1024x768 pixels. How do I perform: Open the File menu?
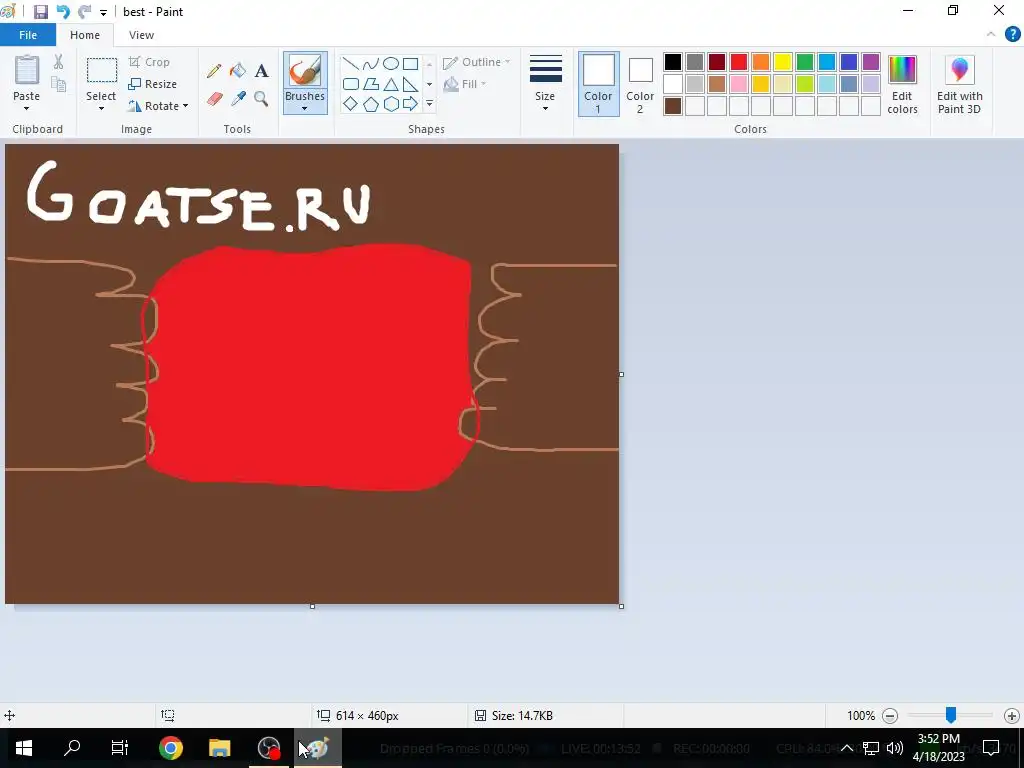click(x=28, y=35)
